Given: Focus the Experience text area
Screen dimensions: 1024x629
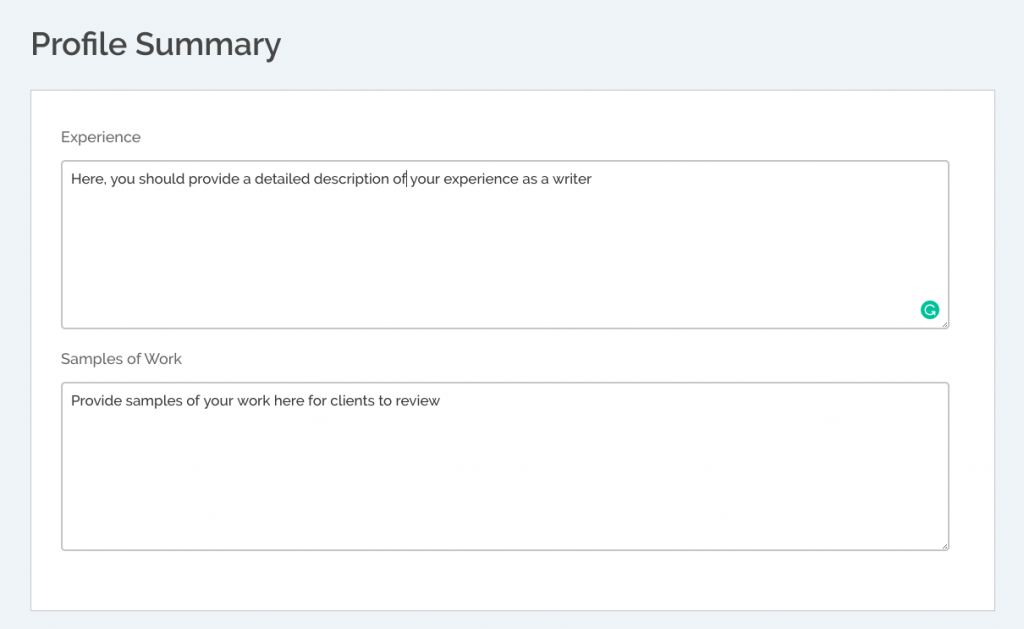Looking at the screenshot, I should [x=505, y=244].
